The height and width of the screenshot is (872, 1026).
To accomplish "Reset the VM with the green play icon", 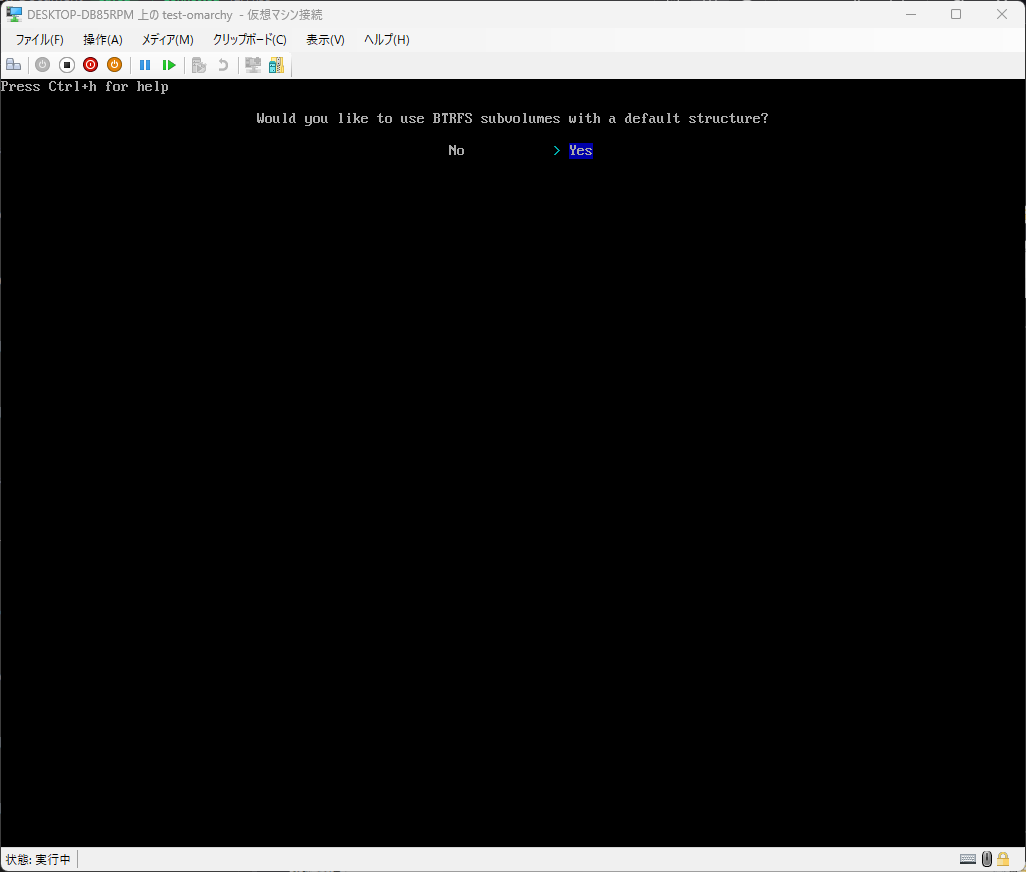I will pyautogui.click(x=169, y=65).
